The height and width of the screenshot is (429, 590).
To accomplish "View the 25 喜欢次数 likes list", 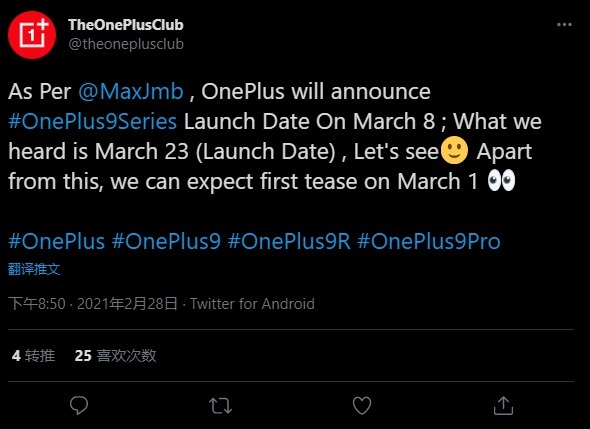I will click(x=115, y=356).
